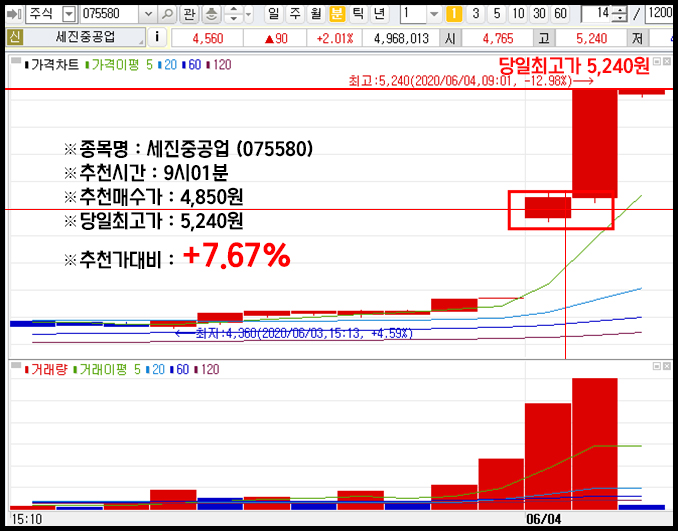Image resolution: width=678 pixels, height=531 pixels.
Task: Click the open price value 4,765
Action: coord(498,38)
